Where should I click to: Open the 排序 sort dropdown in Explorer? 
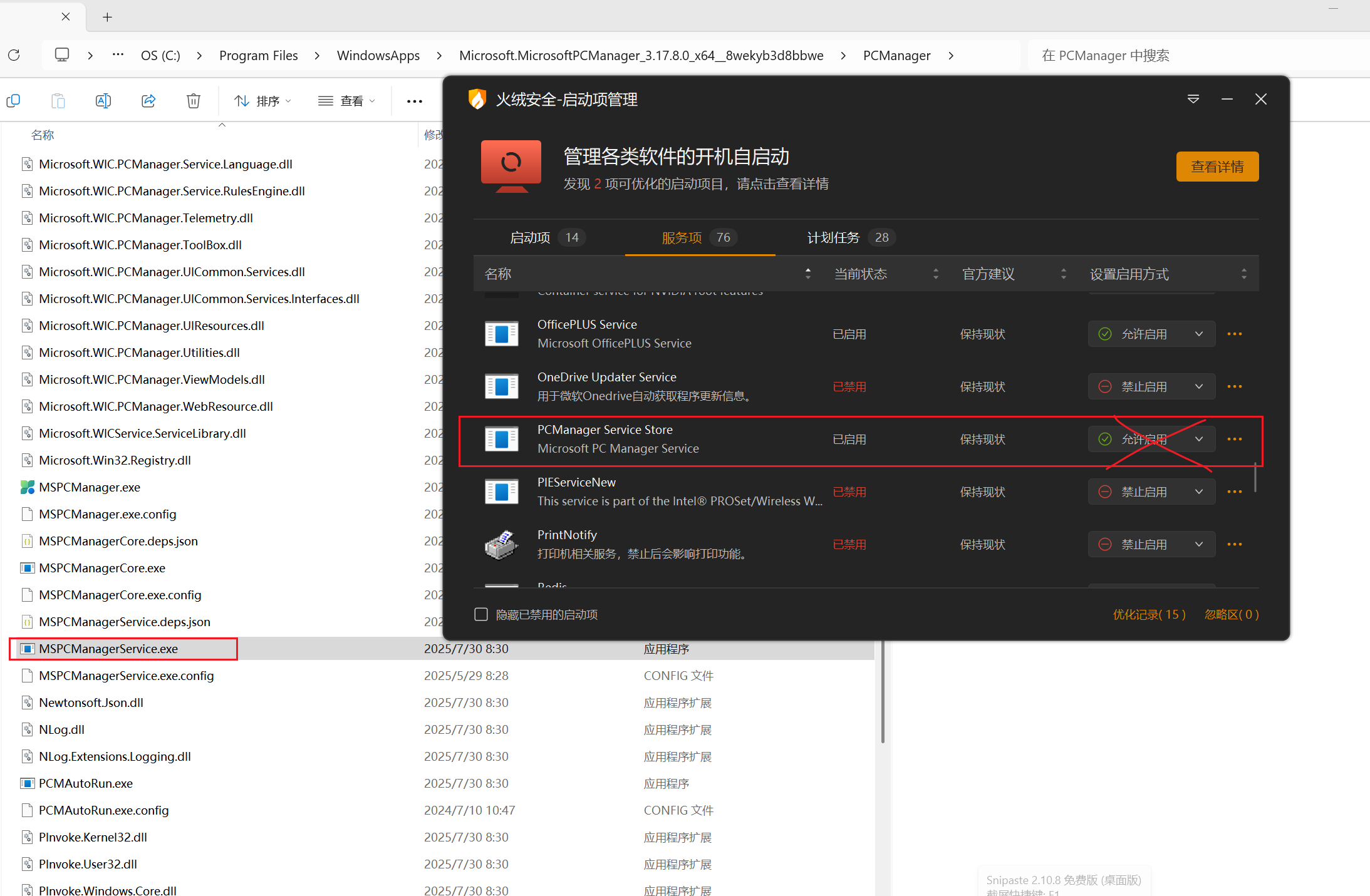(262, 101)
